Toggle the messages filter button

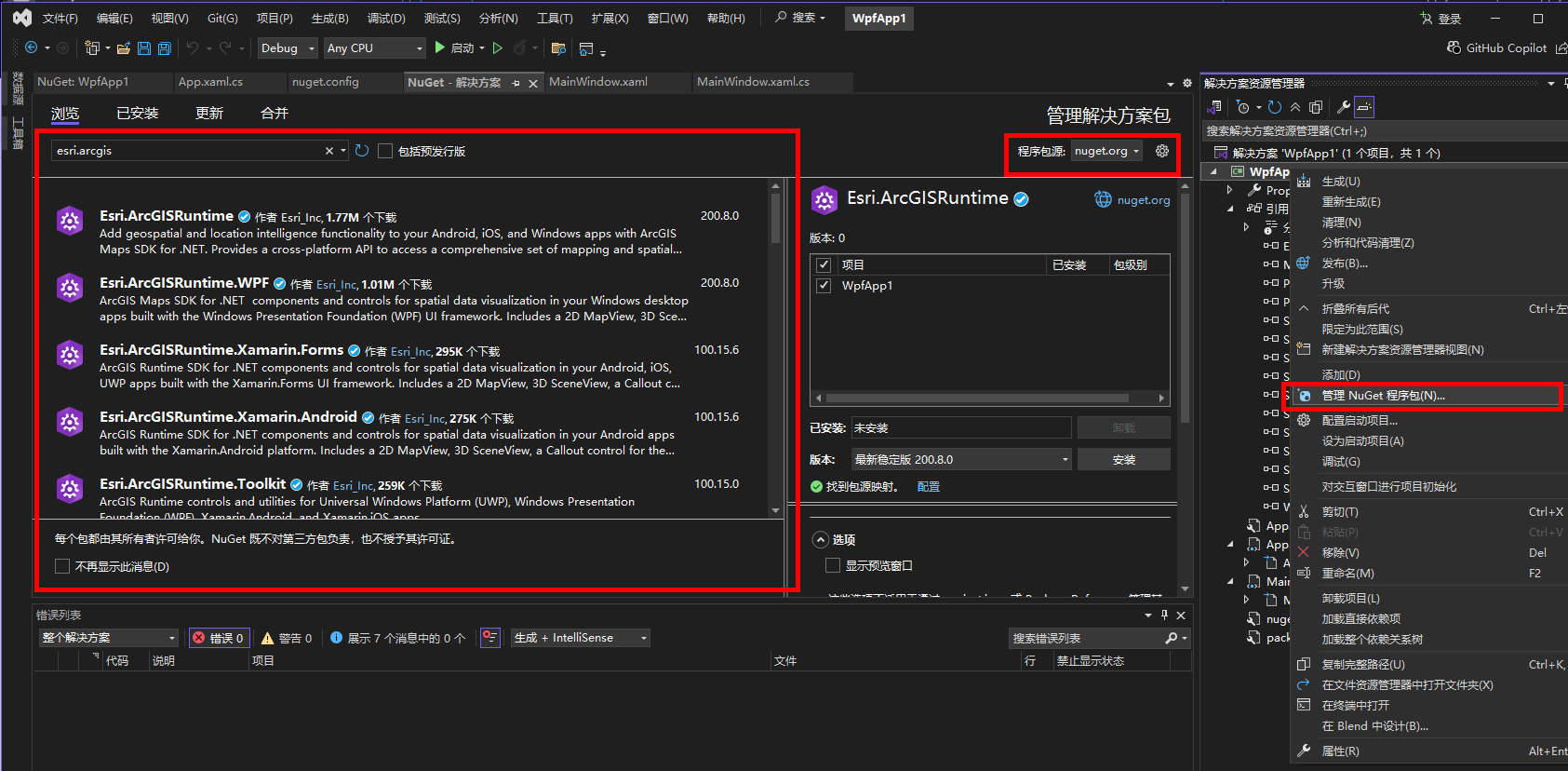coord(398,638)
